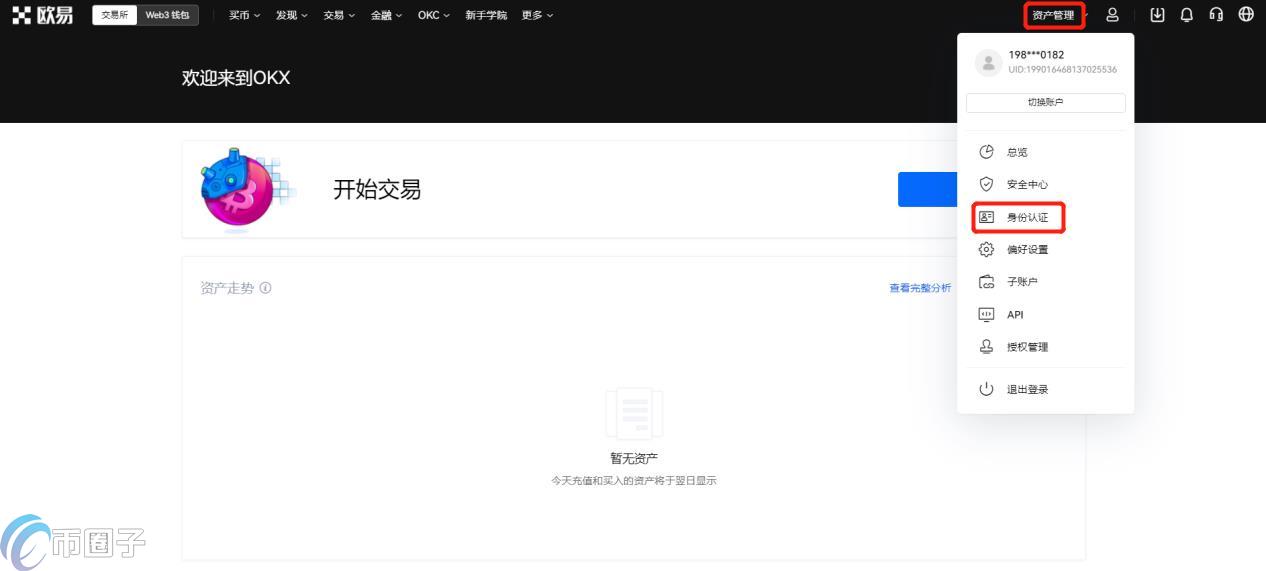Click the 开始交易 heading

click(x=377, y=189)
